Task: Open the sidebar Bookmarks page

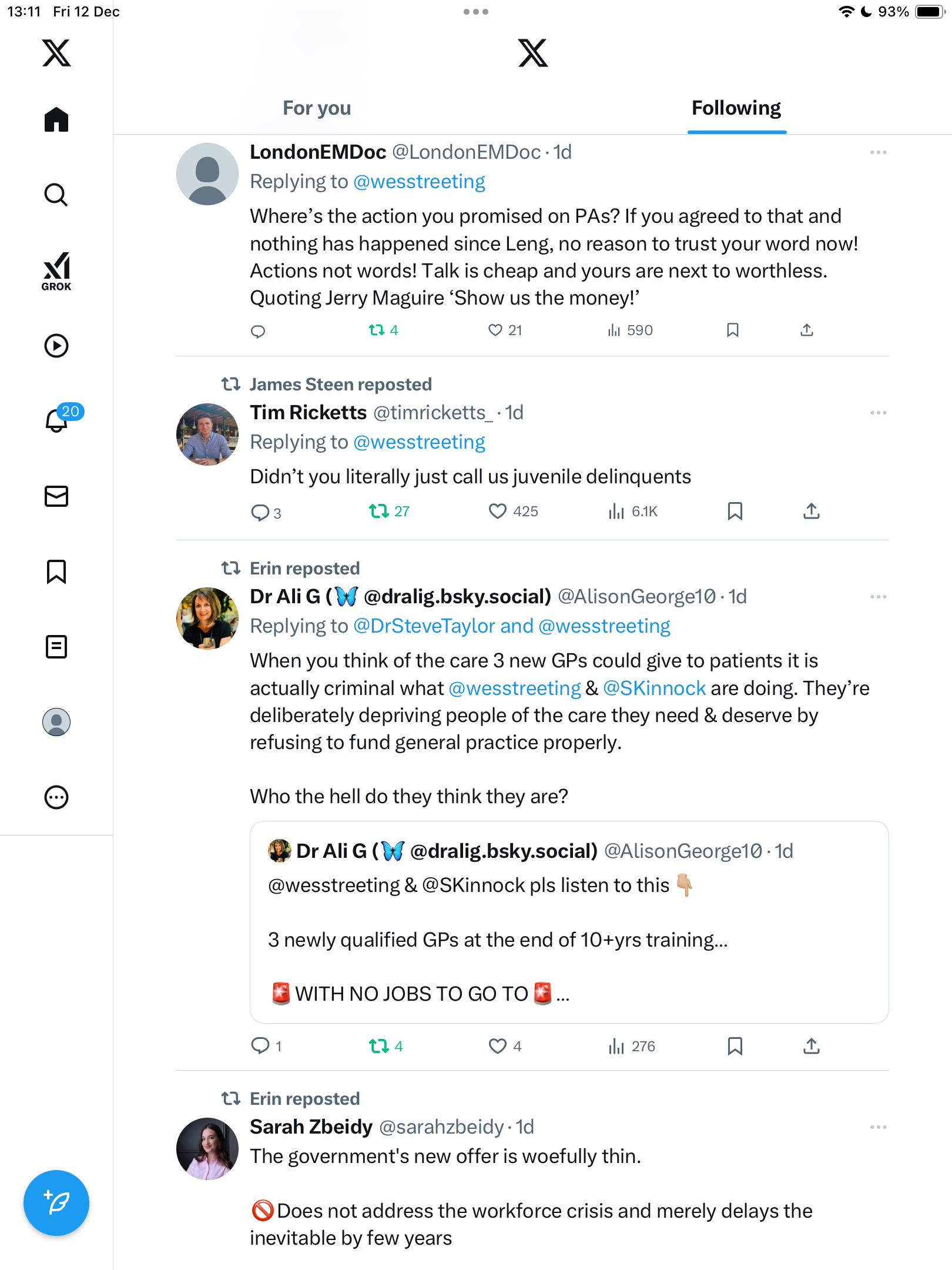Action: [56, 571]
